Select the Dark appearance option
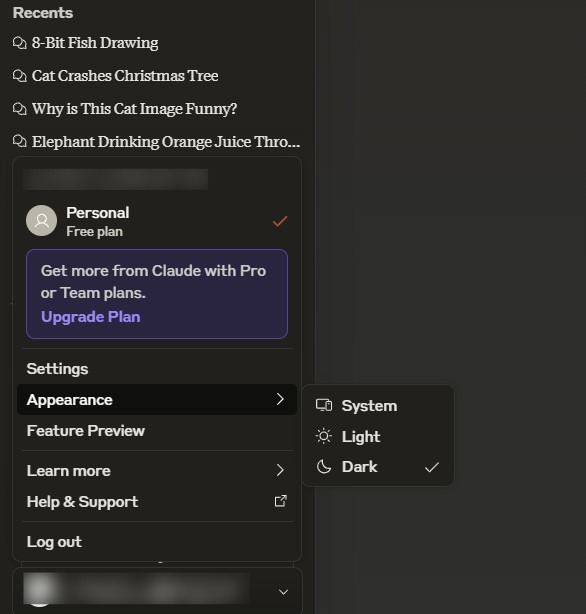Image resolution: width=586 pixels, height=614 pixels. point(378,467)
